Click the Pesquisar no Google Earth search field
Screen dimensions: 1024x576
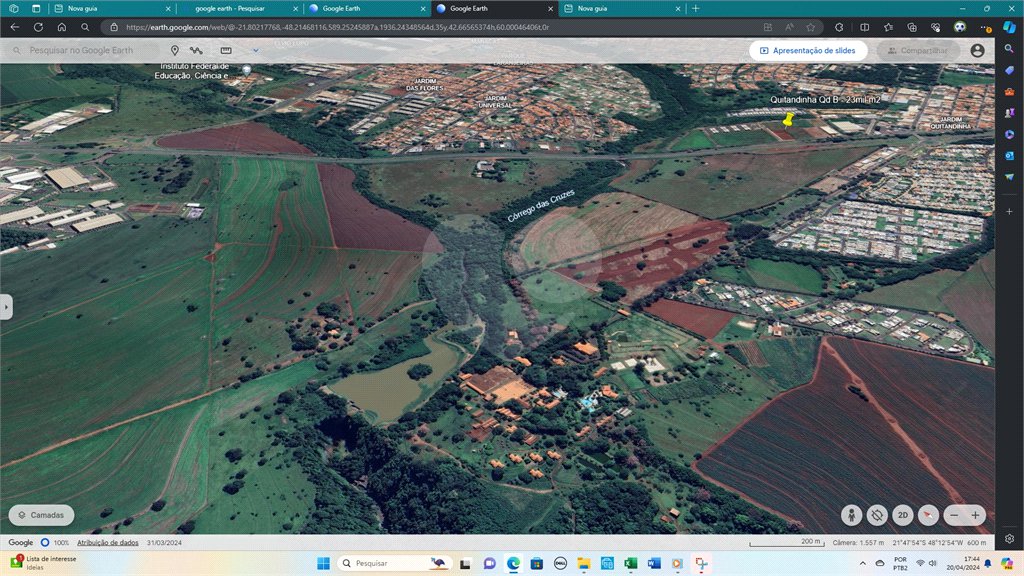[82, 50]
